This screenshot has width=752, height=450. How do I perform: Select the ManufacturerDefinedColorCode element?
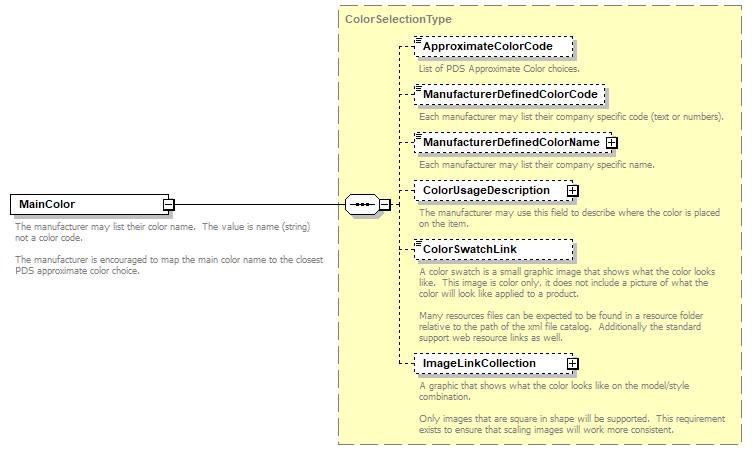coord(510,94)
